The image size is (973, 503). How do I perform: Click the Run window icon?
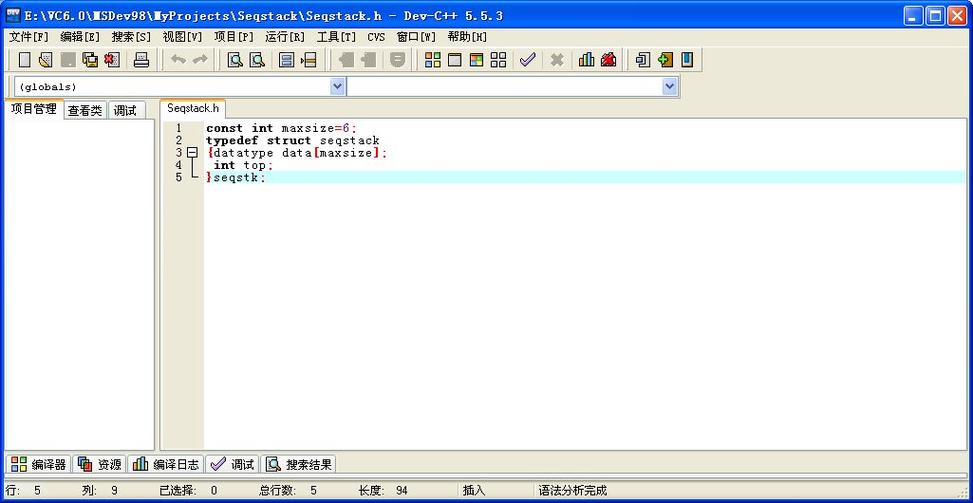click(455, 60)
